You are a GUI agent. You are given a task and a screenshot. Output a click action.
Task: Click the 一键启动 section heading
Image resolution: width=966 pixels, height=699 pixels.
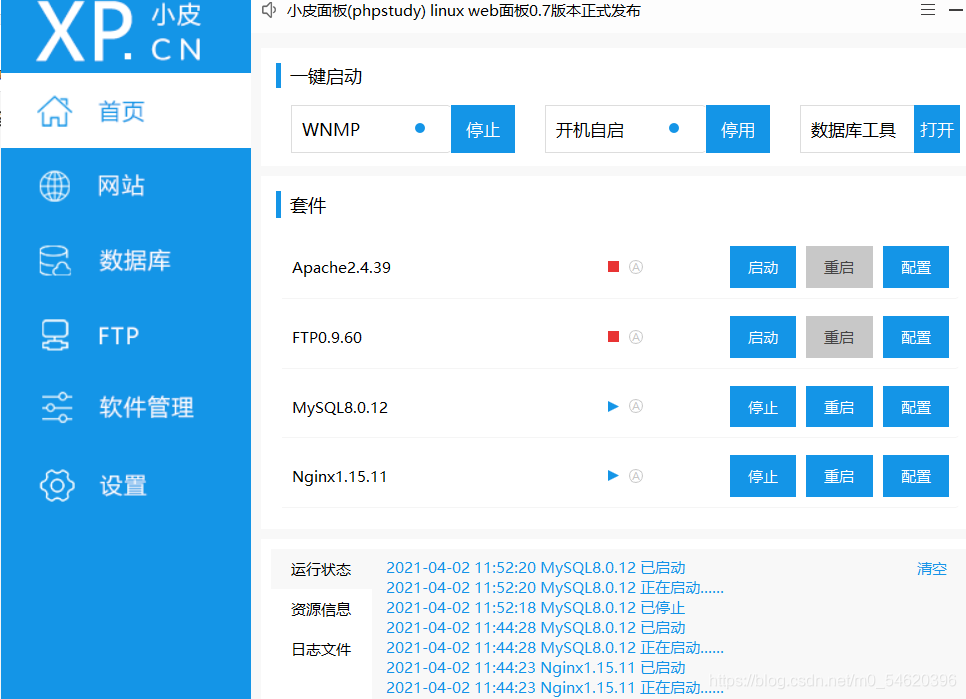(326, 76)
